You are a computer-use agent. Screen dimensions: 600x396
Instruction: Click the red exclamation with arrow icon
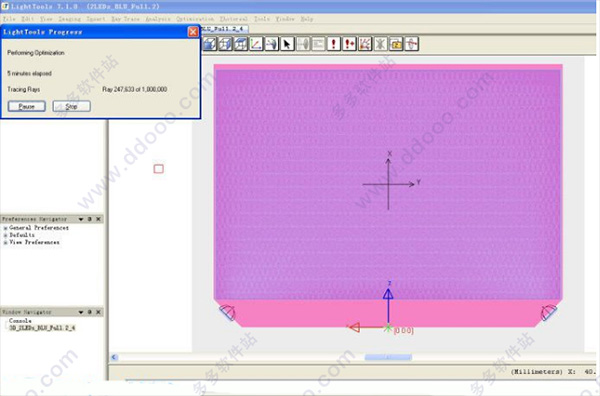click(x=349, y=44)
